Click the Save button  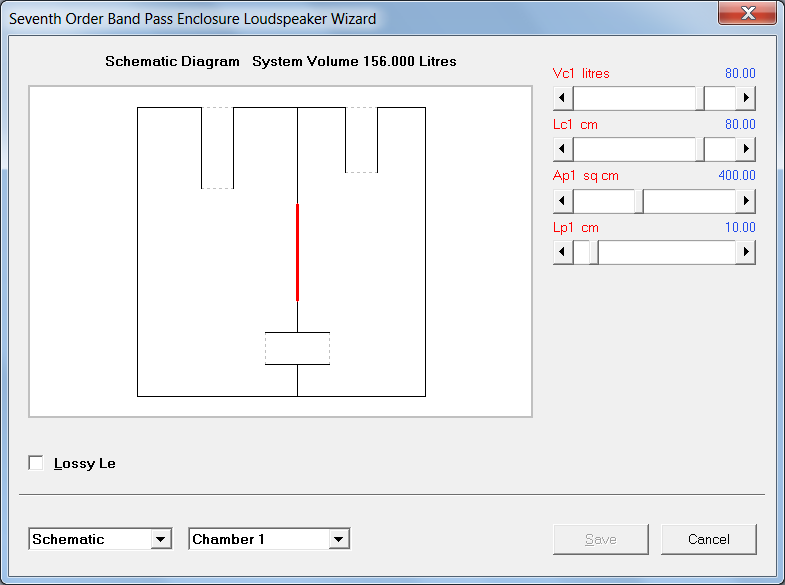click(x=601, y=539)
